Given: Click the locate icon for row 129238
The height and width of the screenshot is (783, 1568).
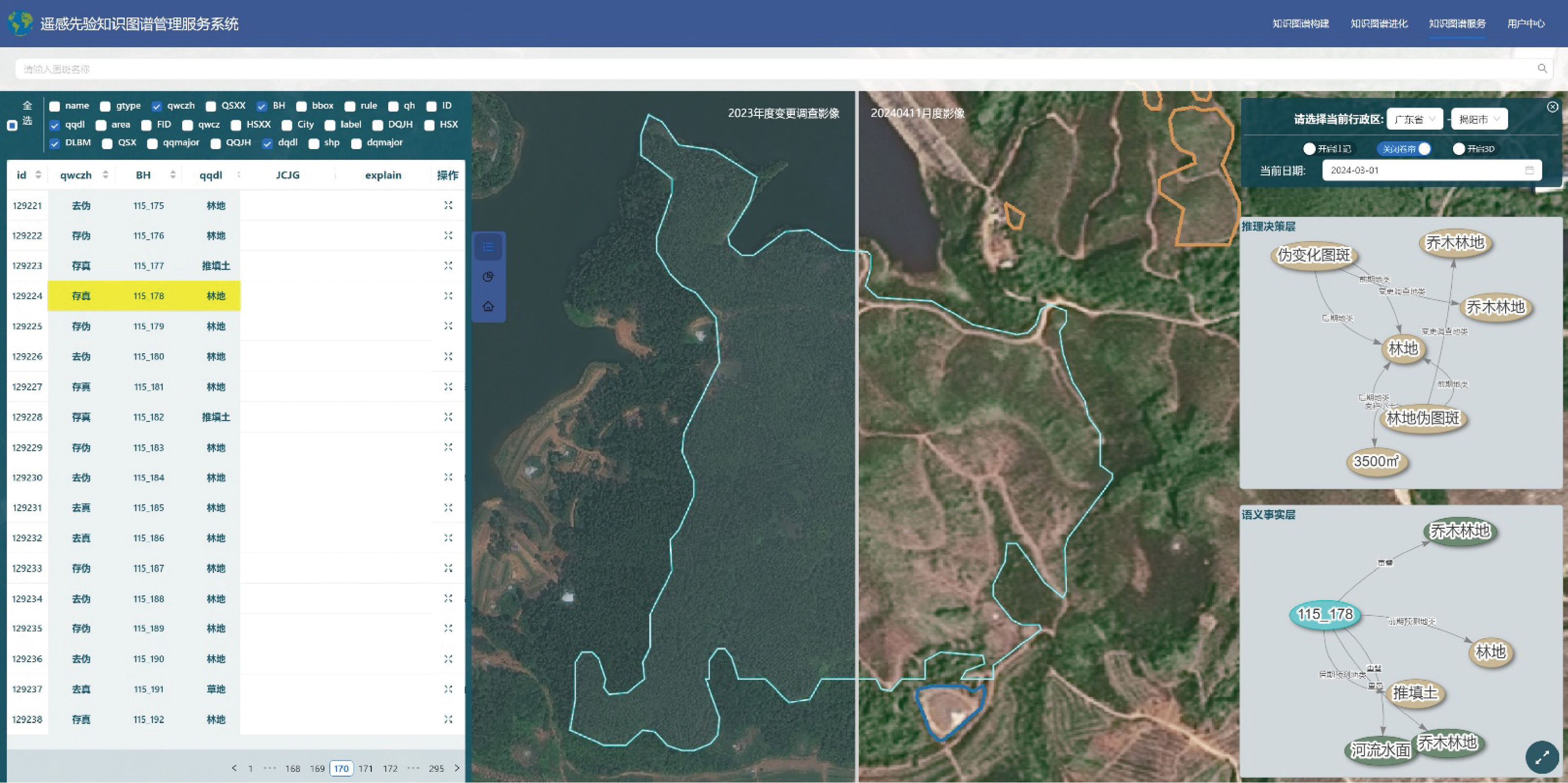Looking at the screenshot, I should coord(448,719).
